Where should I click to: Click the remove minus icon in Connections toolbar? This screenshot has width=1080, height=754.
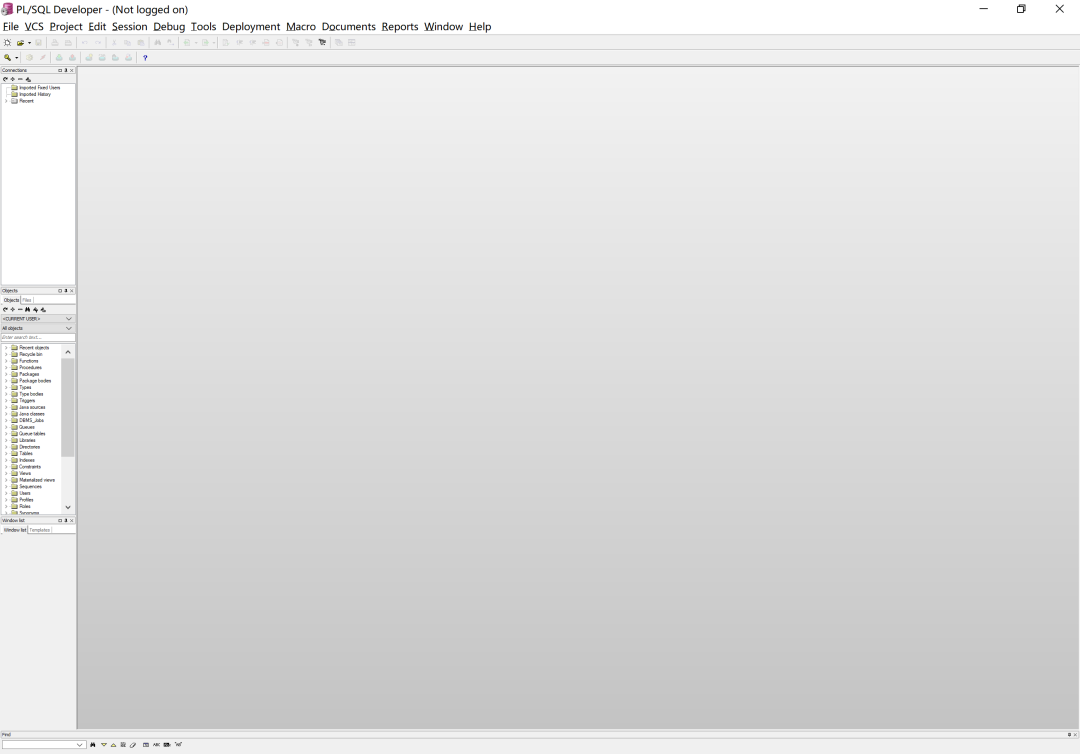click(20, 79)
